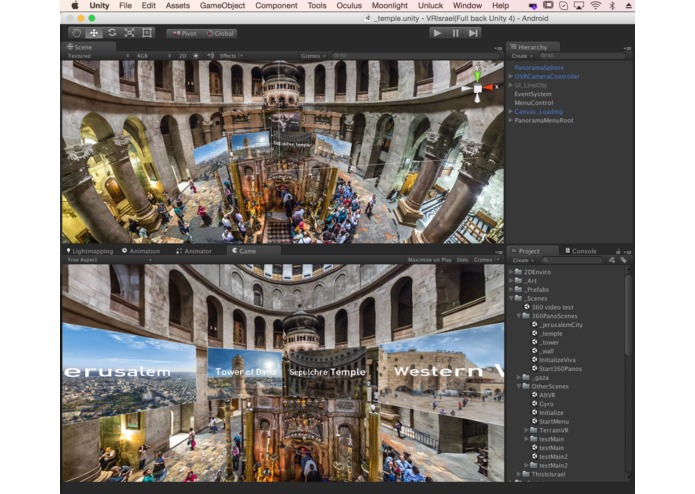Image resolution: width=695 pixels, height=494 pixels.
Task: Open Hierarchy Create dropdown
Action: [x=522, y=56]
